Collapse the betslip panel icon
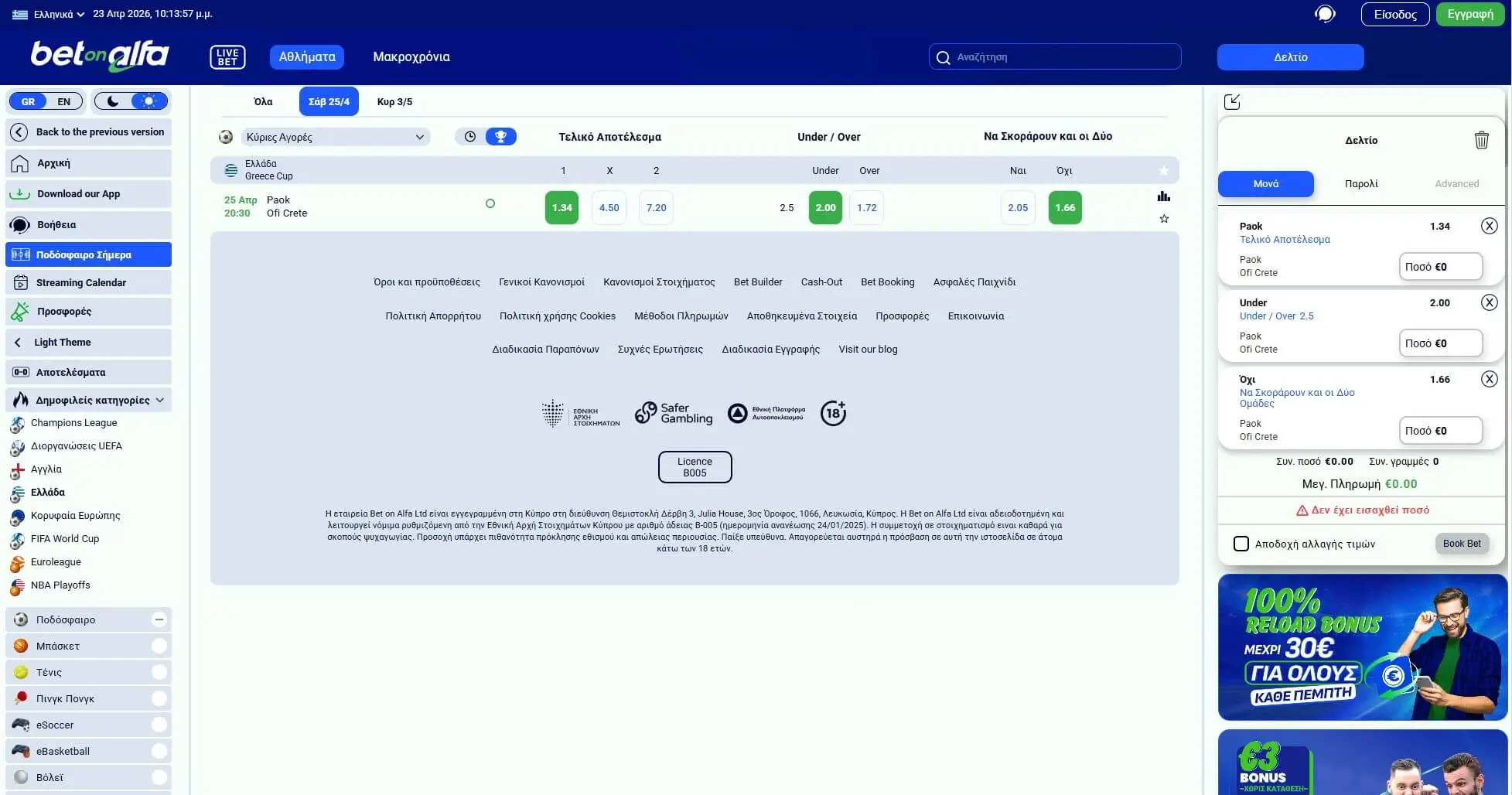 point(1232,101)
